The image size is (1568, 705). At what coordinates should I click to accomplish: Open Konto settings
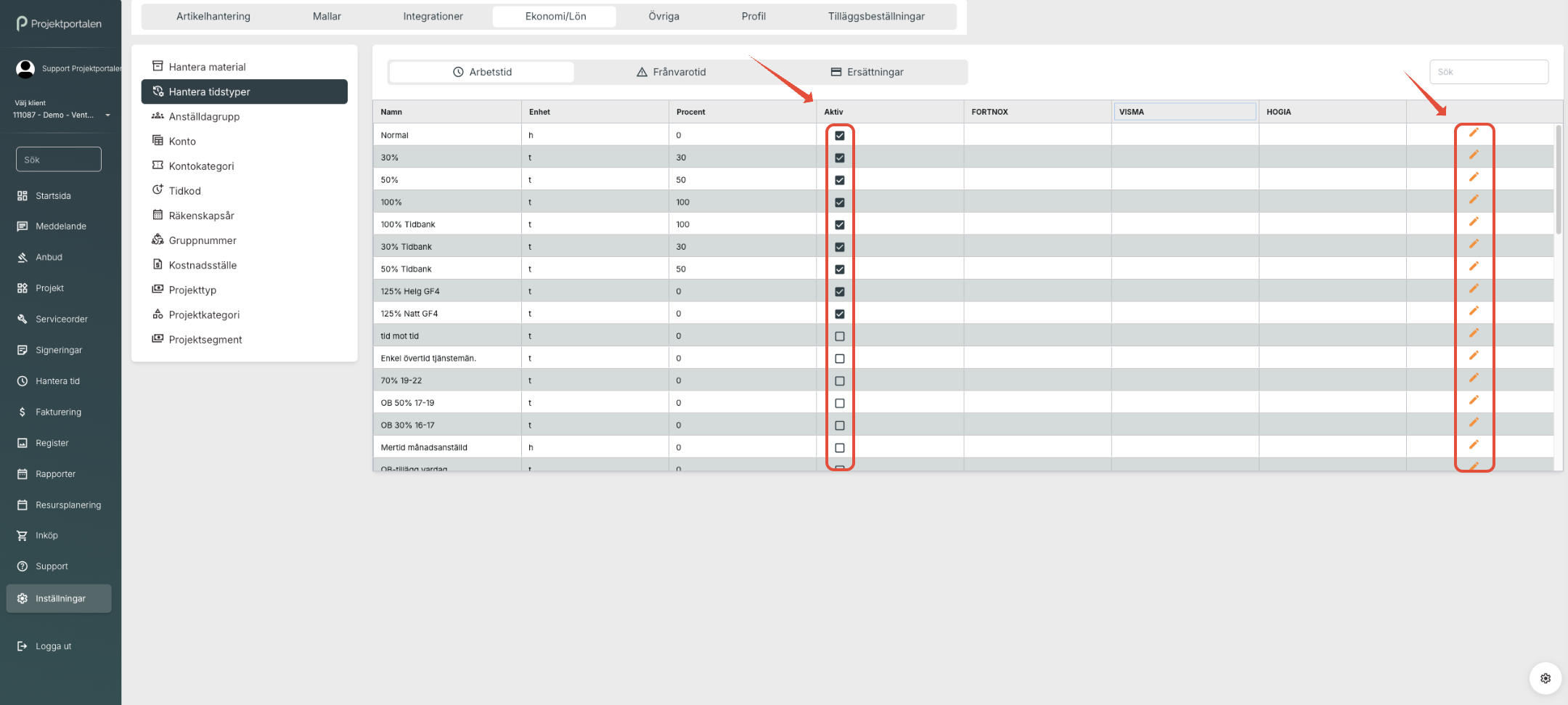point(244,141)
